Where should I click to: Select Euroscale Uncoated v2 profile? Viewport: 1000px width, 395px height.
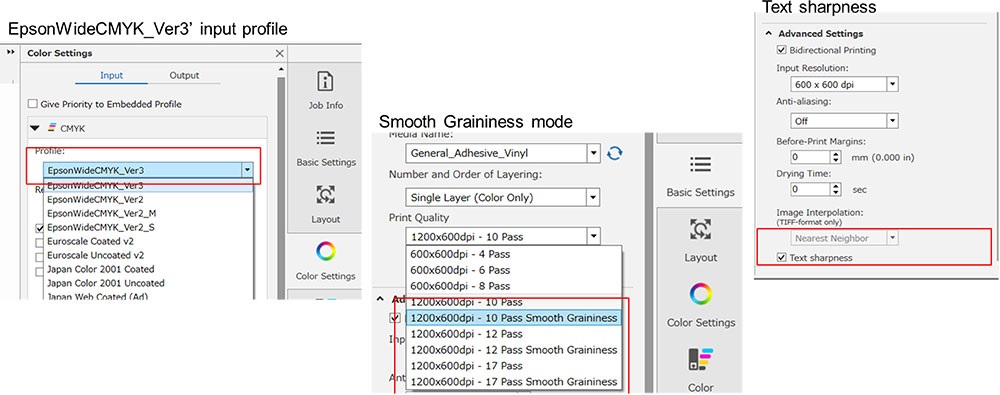click(148, 255)
